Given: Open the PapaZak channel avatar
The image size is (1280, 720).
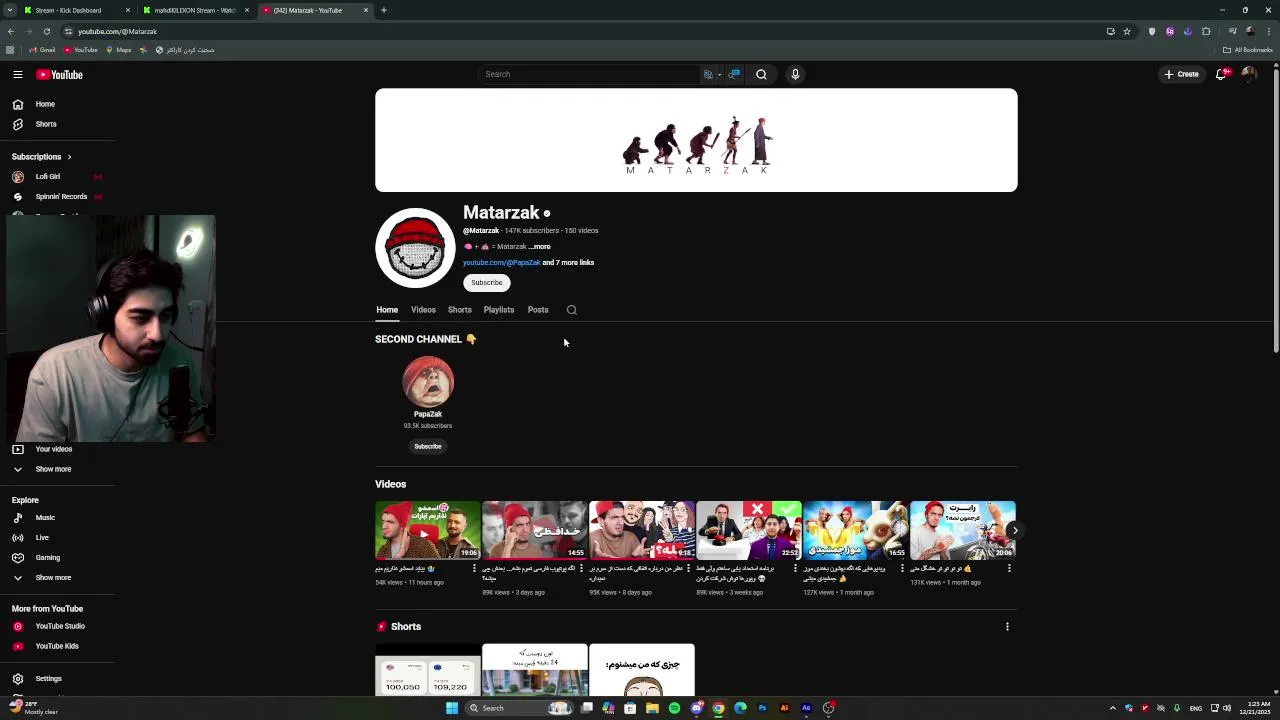Looking at the screenshot, I should [x=428, y=381].
